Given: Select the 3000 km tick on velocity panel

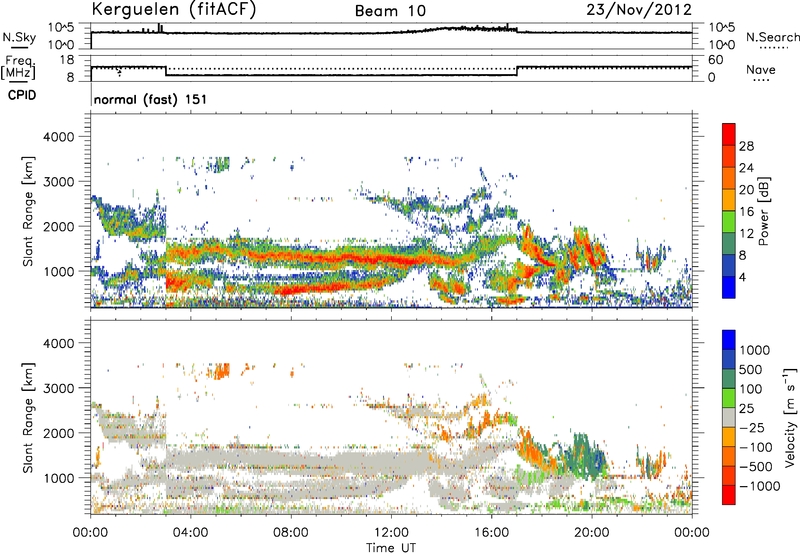Looking at the screenshot, I should click(58, 388).
